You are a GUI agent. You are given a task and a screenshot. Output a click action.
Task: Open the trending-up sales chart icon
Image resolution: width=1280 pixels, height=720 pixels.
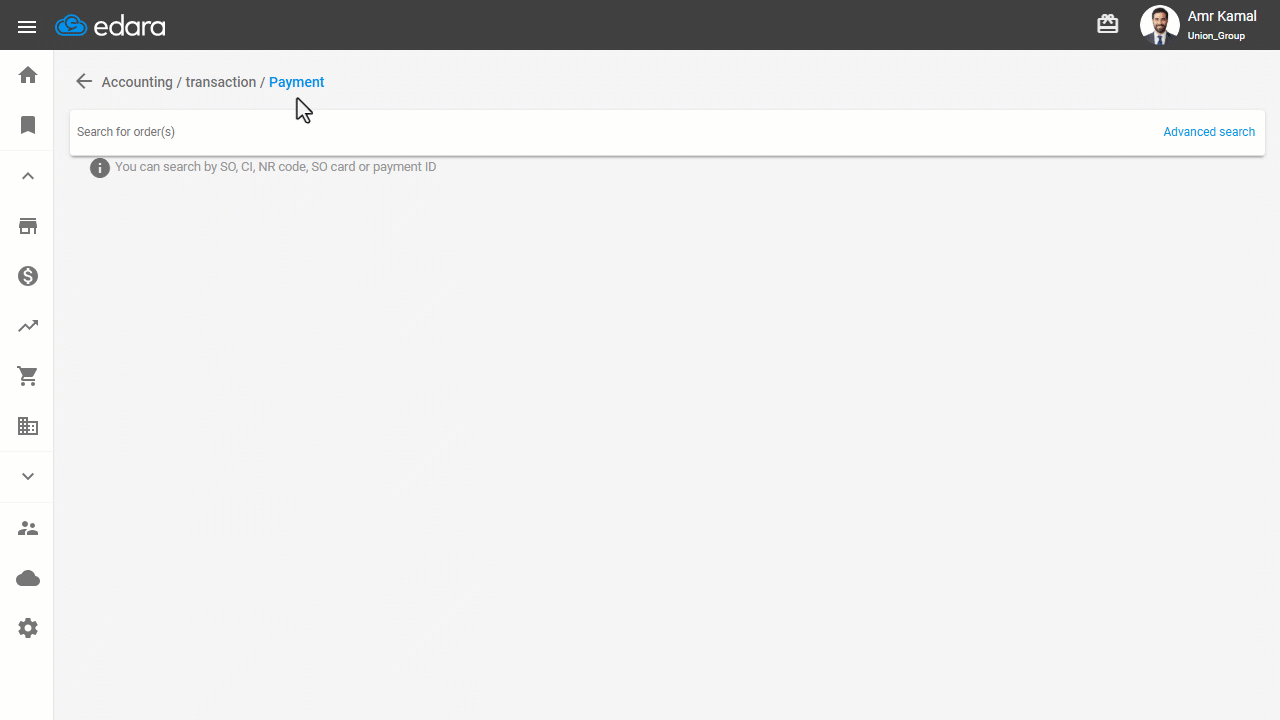(28, 326)
